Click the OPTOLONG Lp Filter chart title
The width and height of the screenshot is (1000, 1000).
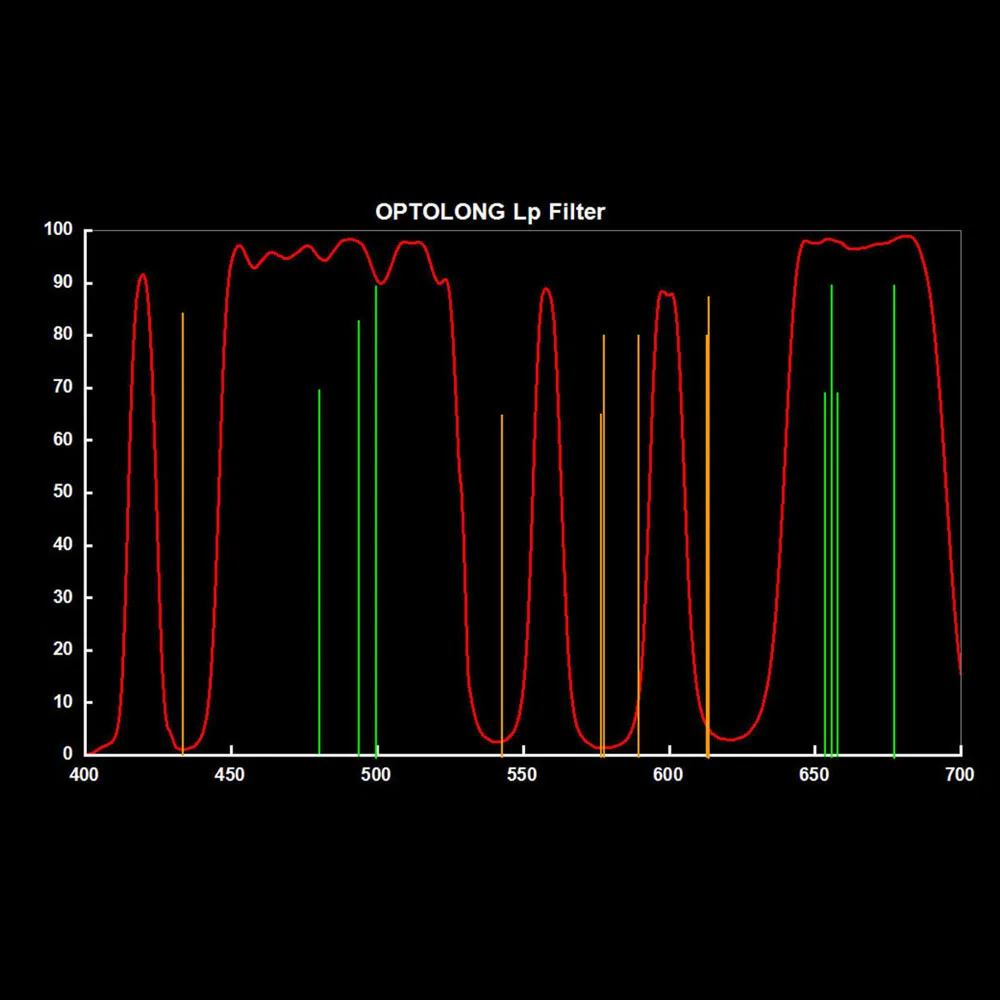[490, 212]
